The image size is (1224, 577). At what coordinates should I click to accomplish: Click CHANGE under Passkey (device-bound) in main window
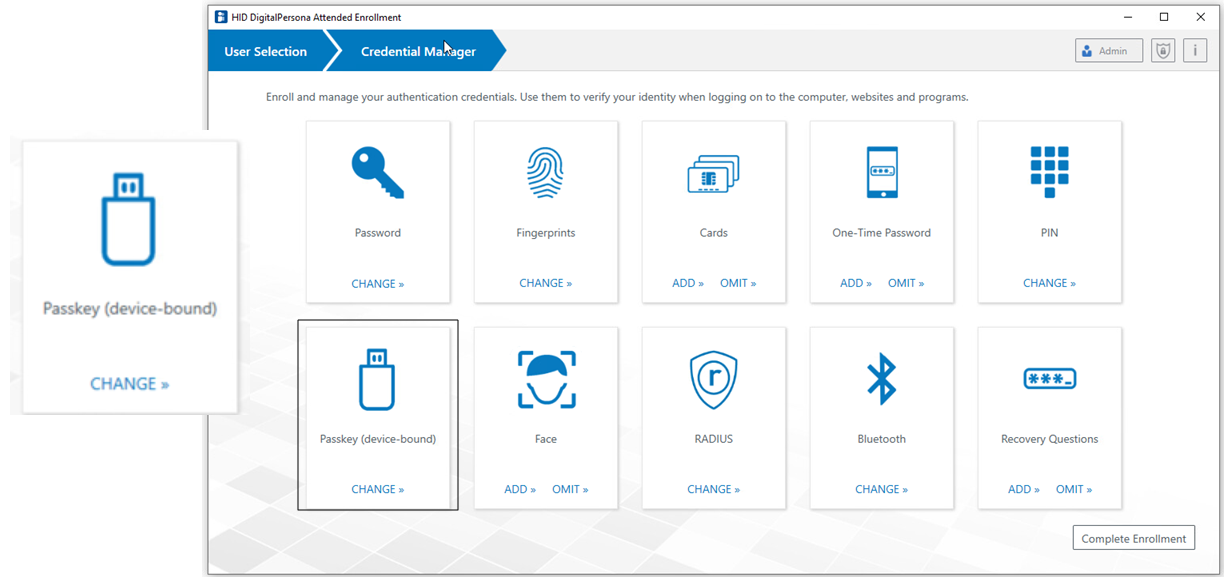point(377,489)
